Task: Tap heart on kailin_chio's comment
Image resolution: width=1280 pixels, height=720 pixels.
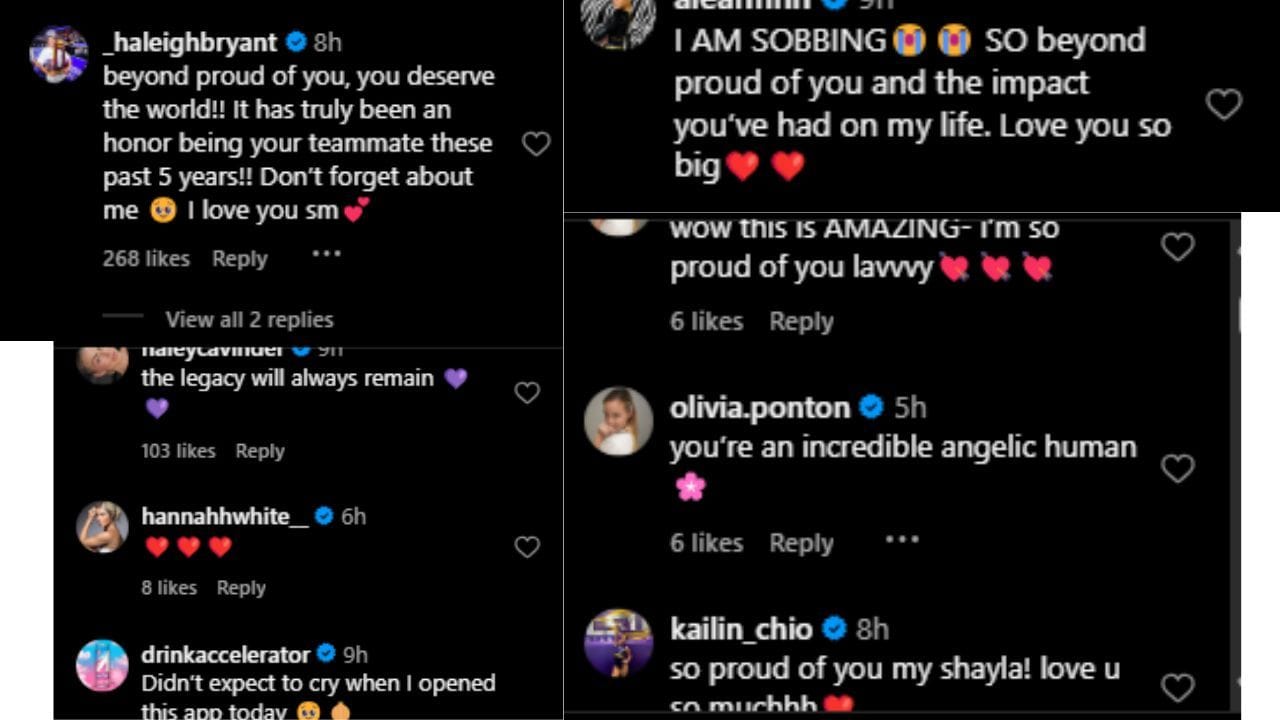Action: 1177,686
